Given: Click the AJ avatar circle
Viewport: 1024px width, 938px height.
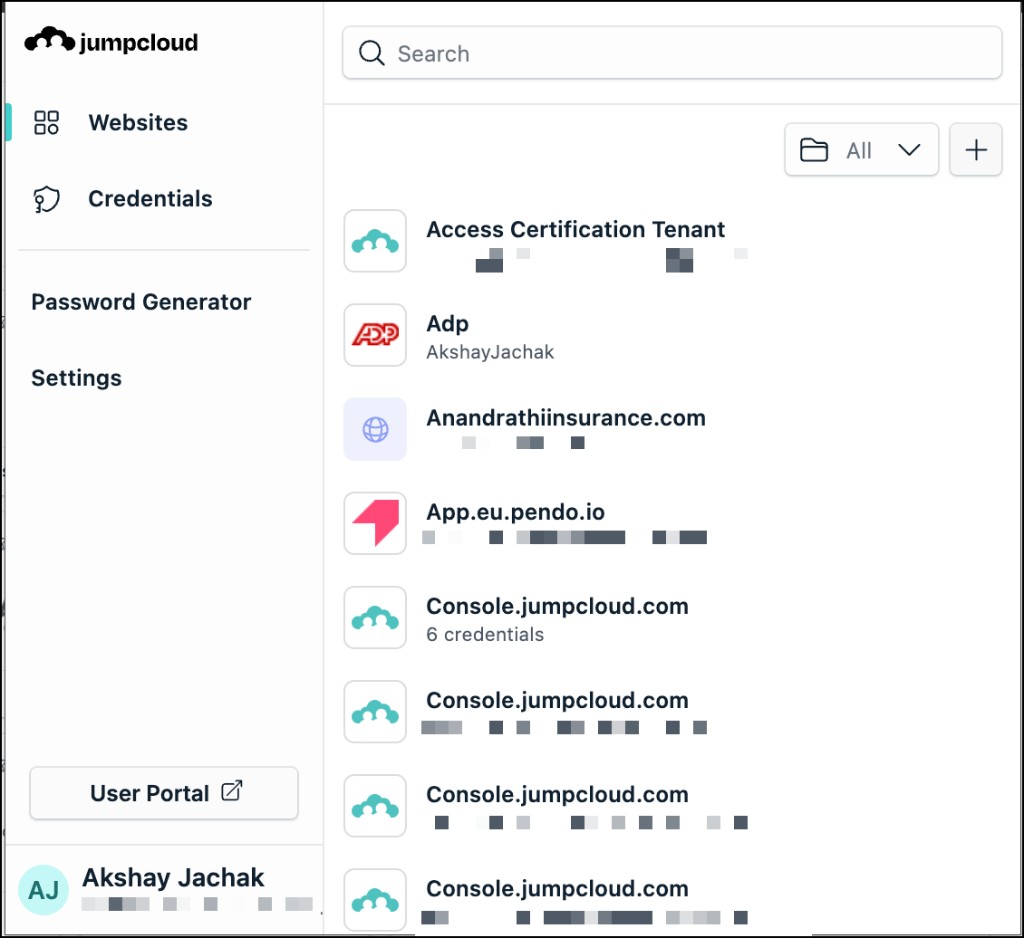Looking at the screenshot, I should tap(43, 890).
